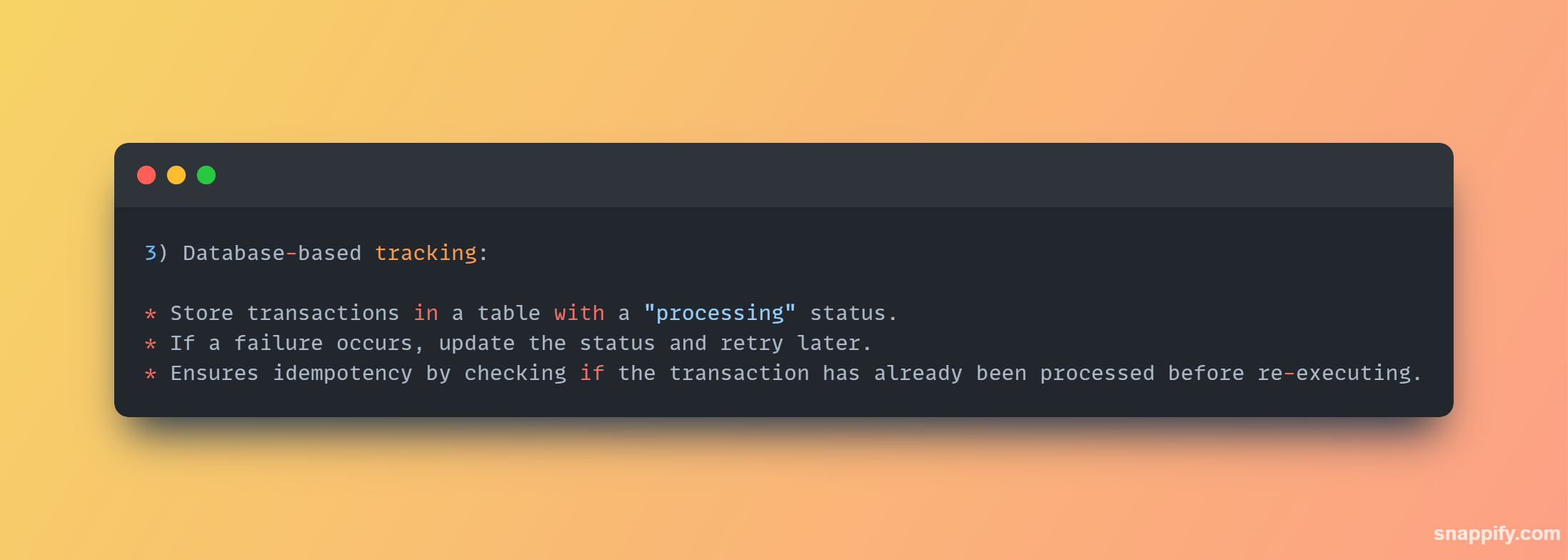Click the red asterisk before "If a failure"
Screen dimensions: 1568x560
point(151,344)
